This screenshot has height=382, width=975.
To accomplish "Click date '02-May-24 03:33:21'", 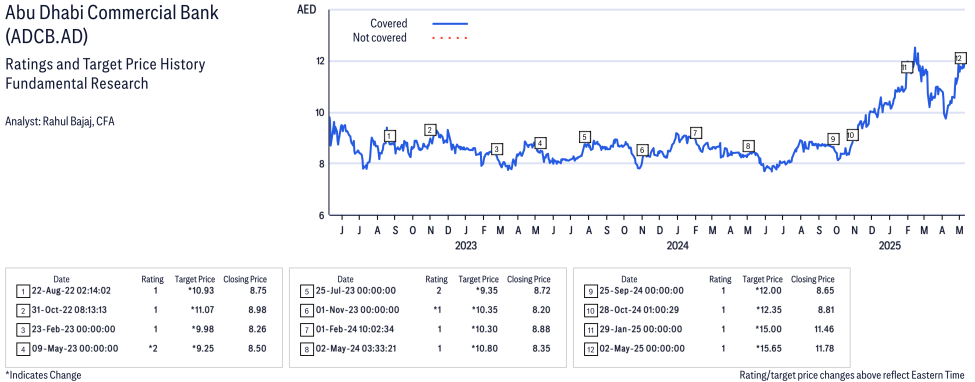I will point(356,348).
